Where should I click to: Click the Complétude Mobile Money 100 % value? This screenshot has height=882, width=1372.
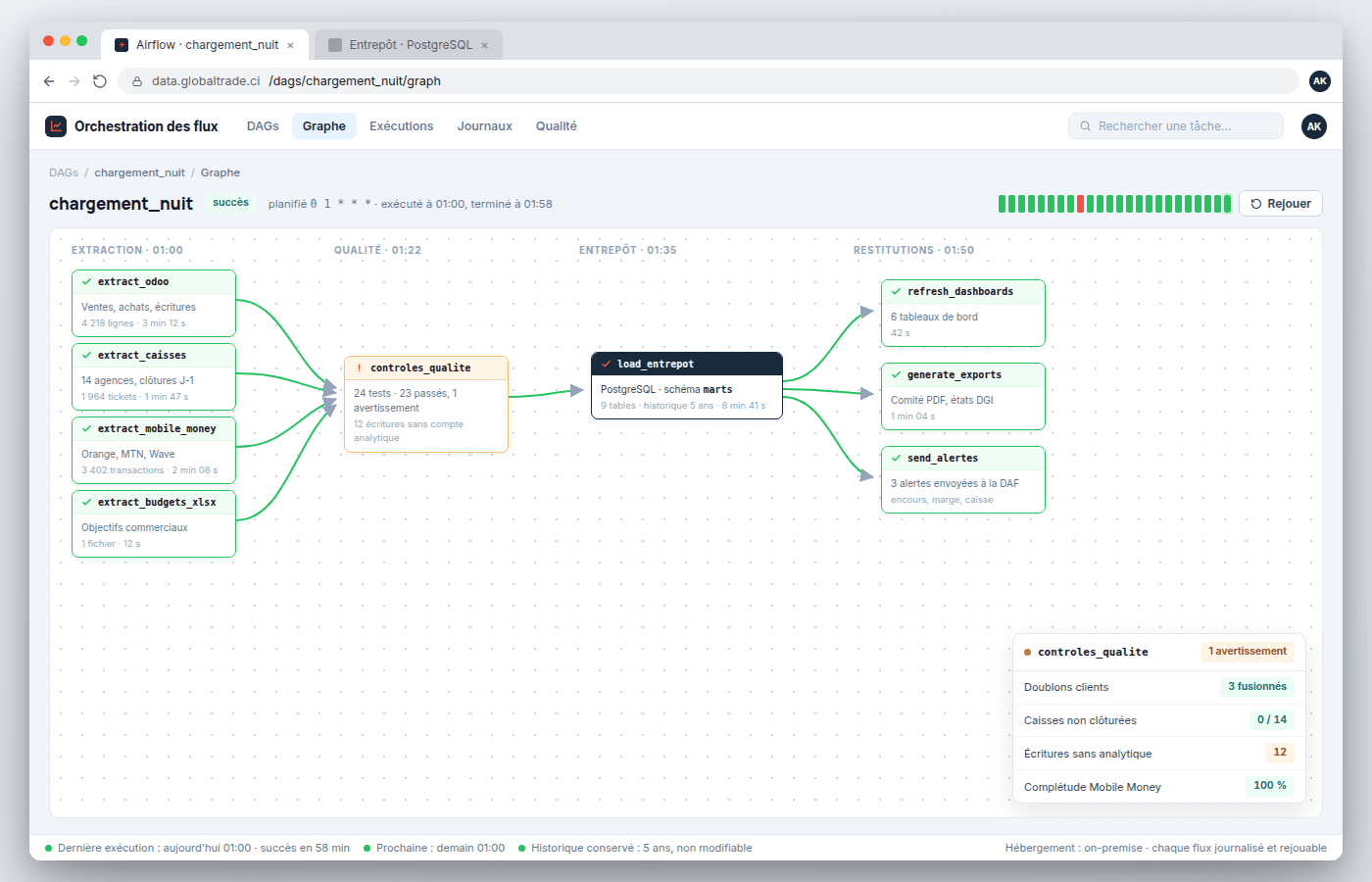[x=1270, y=786]
